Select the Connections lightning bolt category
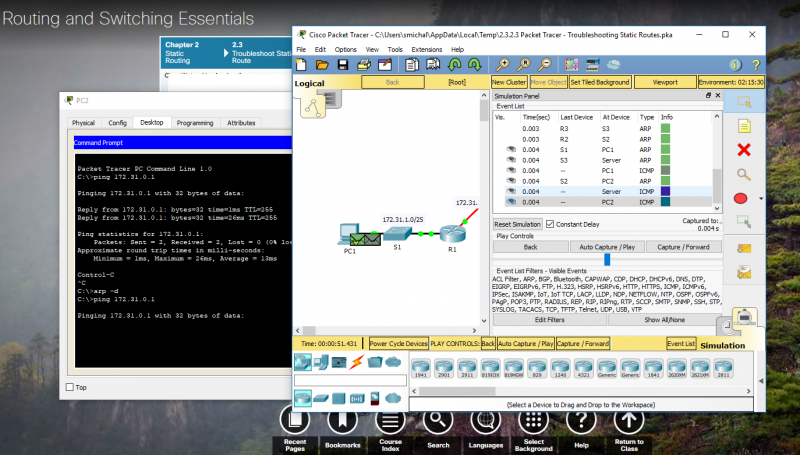Screen dimensions: 800x455 pos(357,362)
